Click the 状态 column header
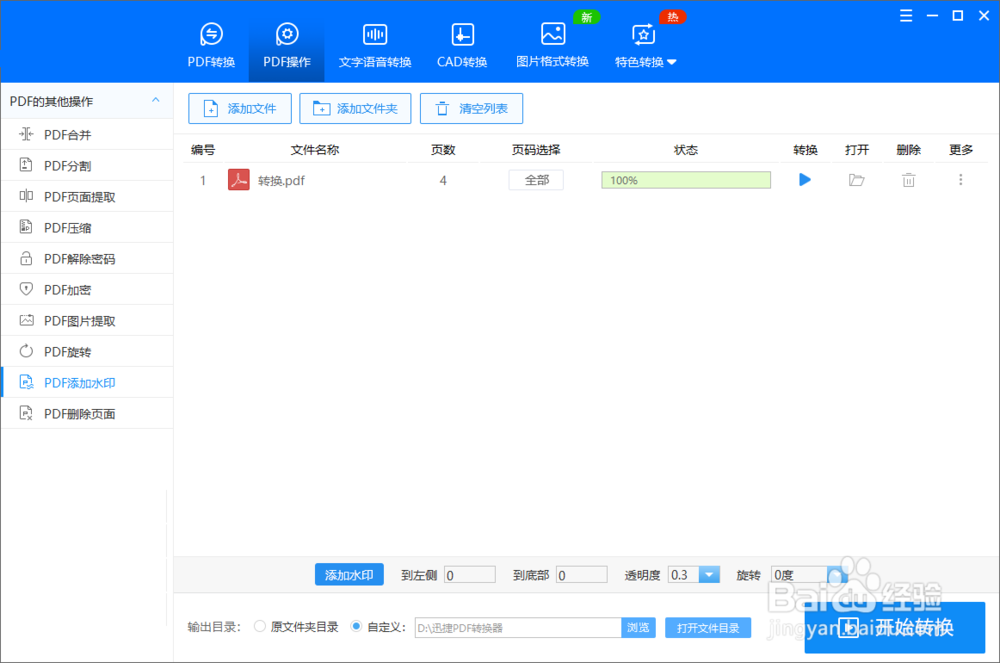This screenshot has height=663, width=1000. click(x=686, y=150)
